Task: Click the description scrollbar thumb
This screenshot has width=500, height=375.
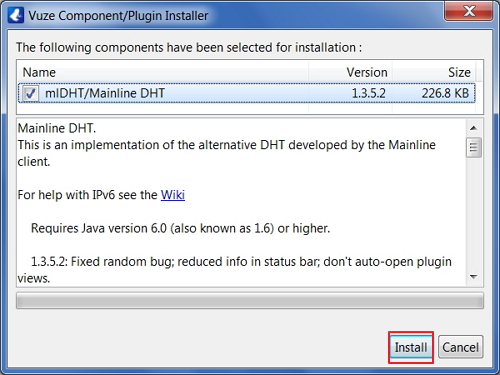Action: click(474, 147)
